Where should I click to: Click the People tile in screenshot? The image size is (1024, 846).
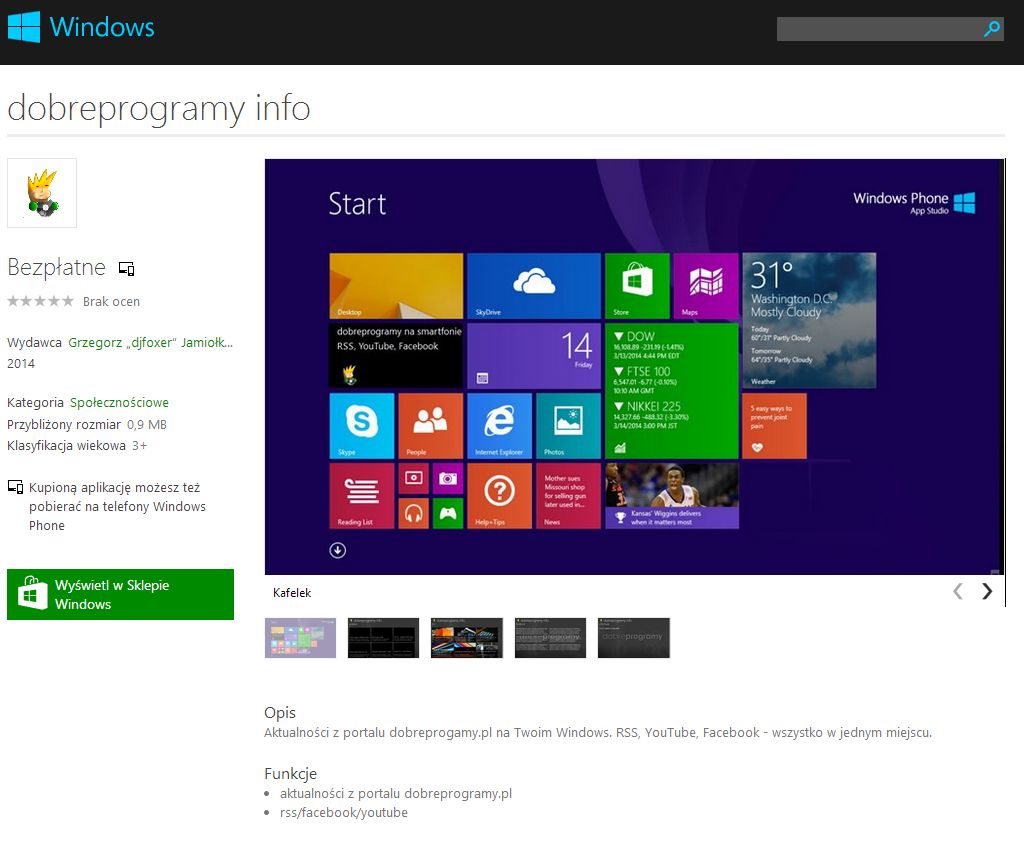[x=430, y=425]
